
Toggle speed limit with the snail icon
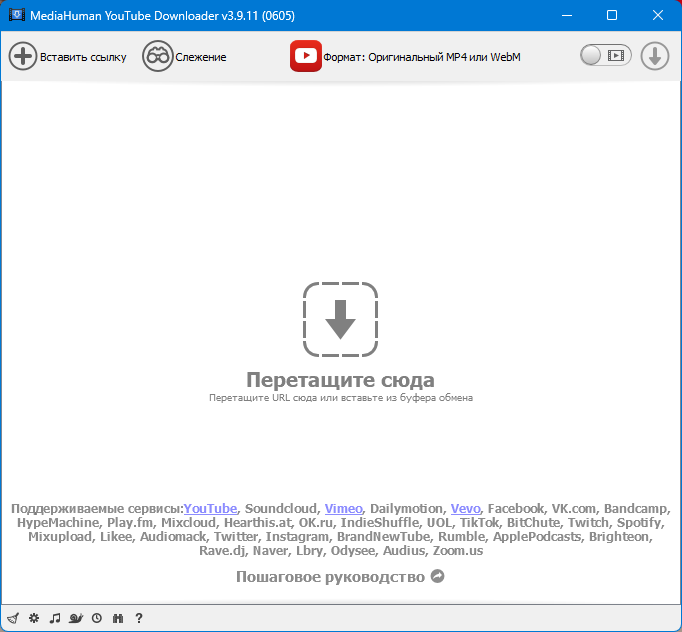click(x=76, y=618)
